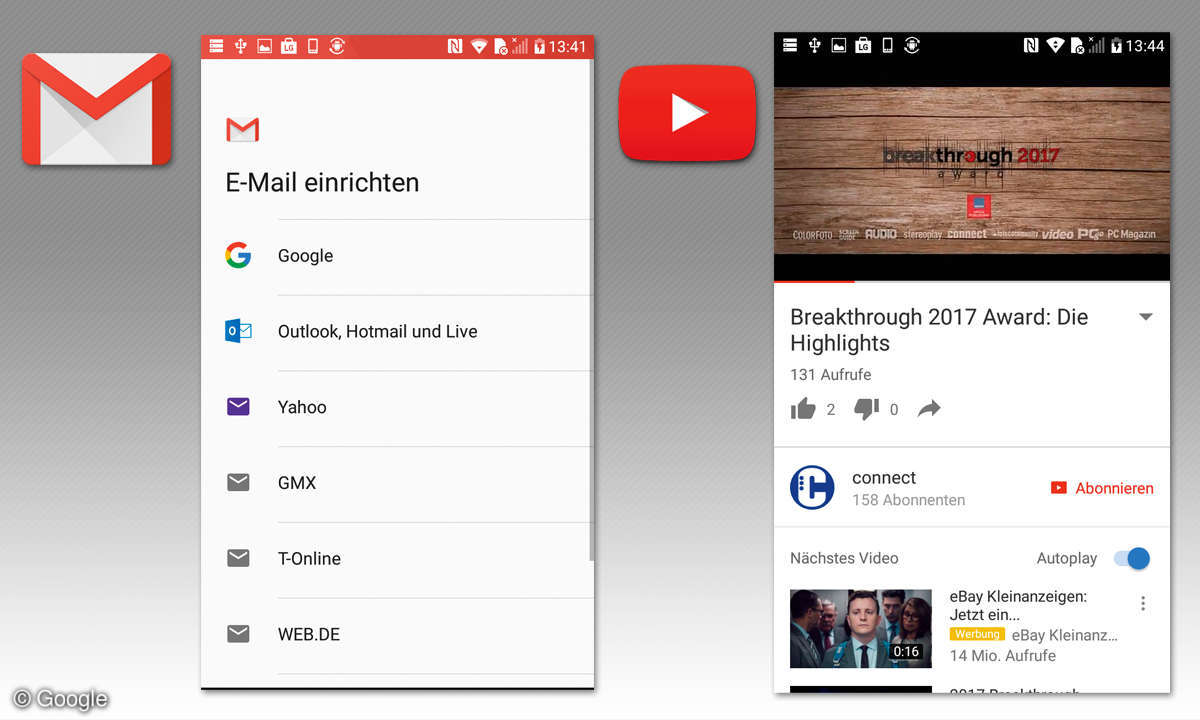
Task: Dislike the video with thumbs down
Action: pos(866,408)
